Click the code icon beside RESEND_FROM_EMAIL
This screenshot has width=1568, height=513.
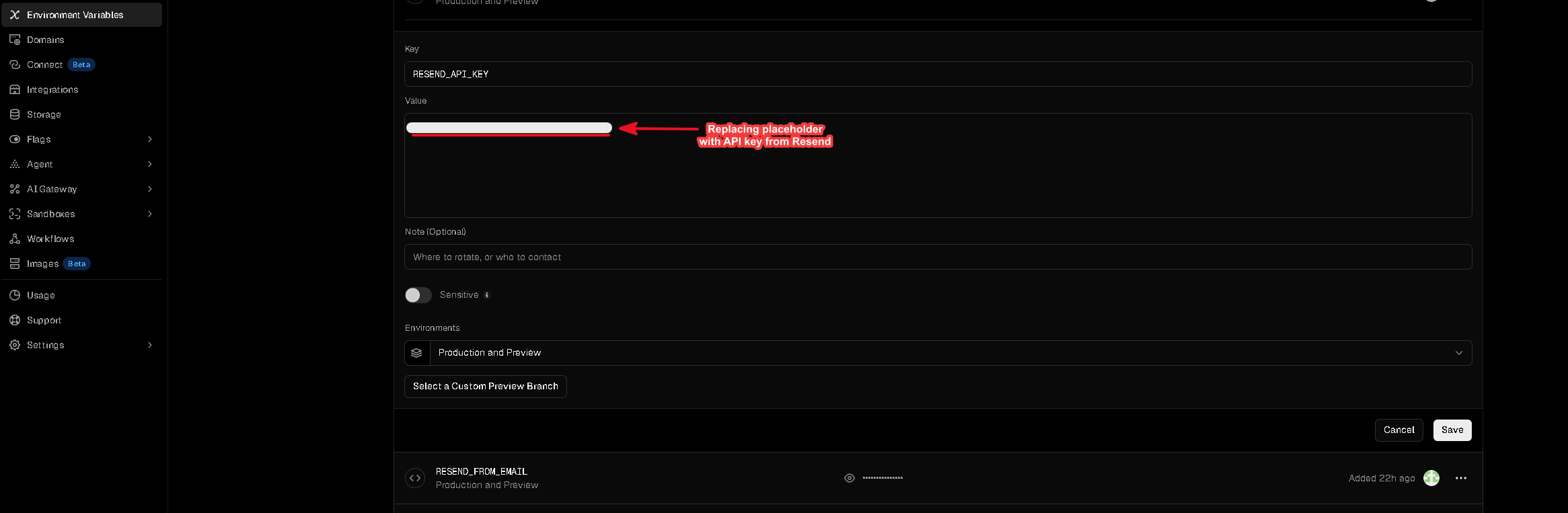coord(415,478)
